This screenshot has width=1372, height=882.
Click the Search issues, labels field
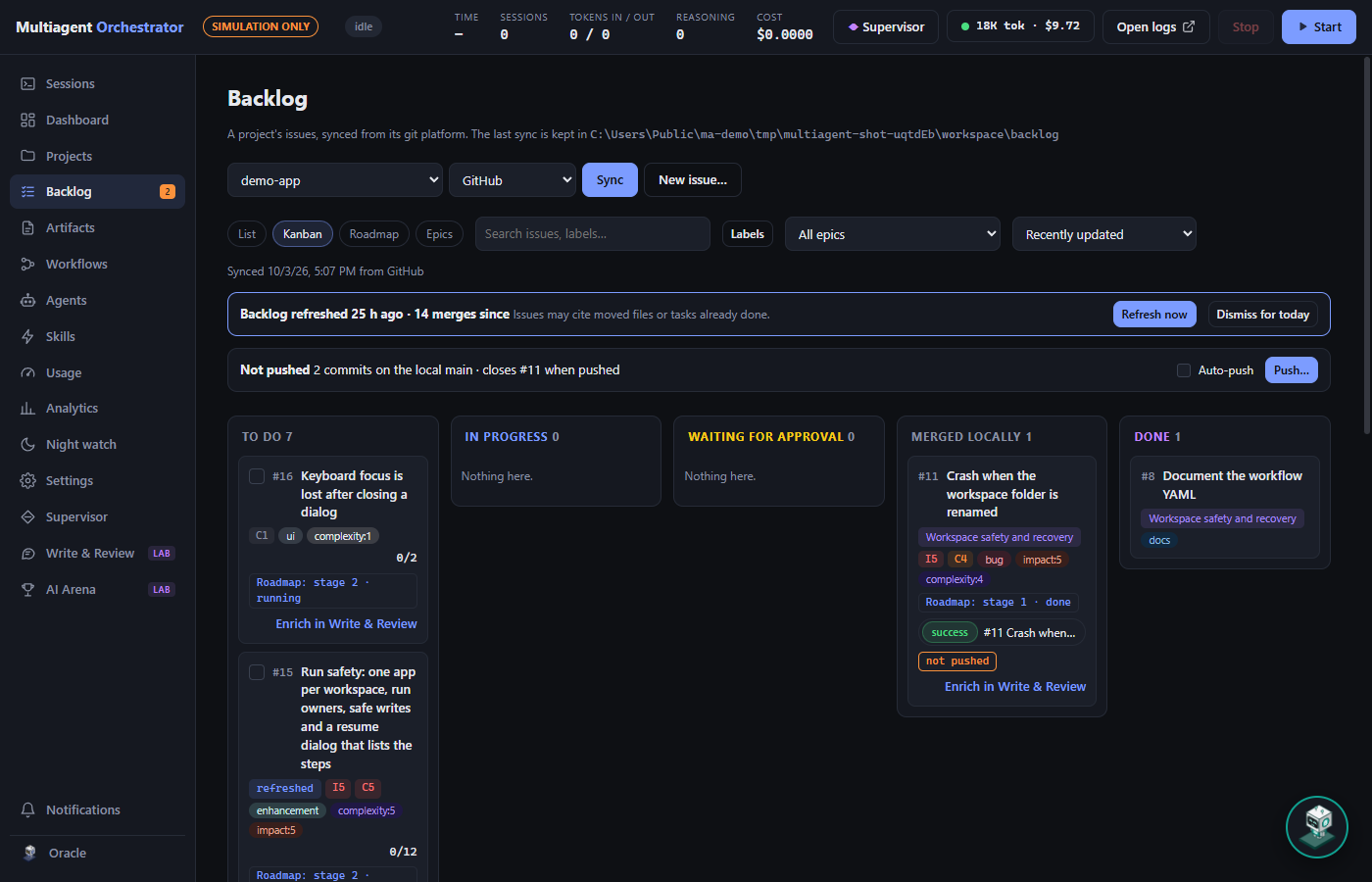click(593, 234)
